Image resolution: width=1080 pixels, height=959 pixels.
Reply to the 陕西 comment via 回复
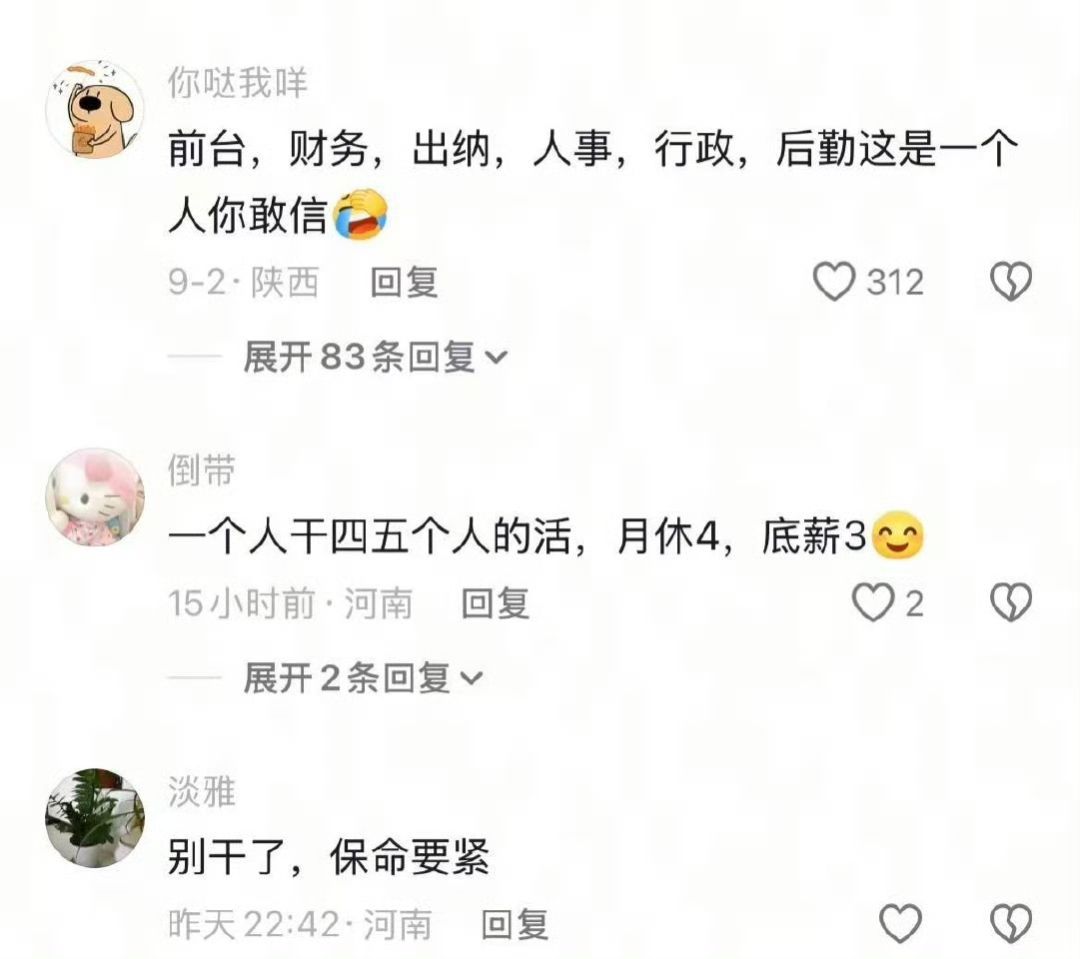(404, 282)
